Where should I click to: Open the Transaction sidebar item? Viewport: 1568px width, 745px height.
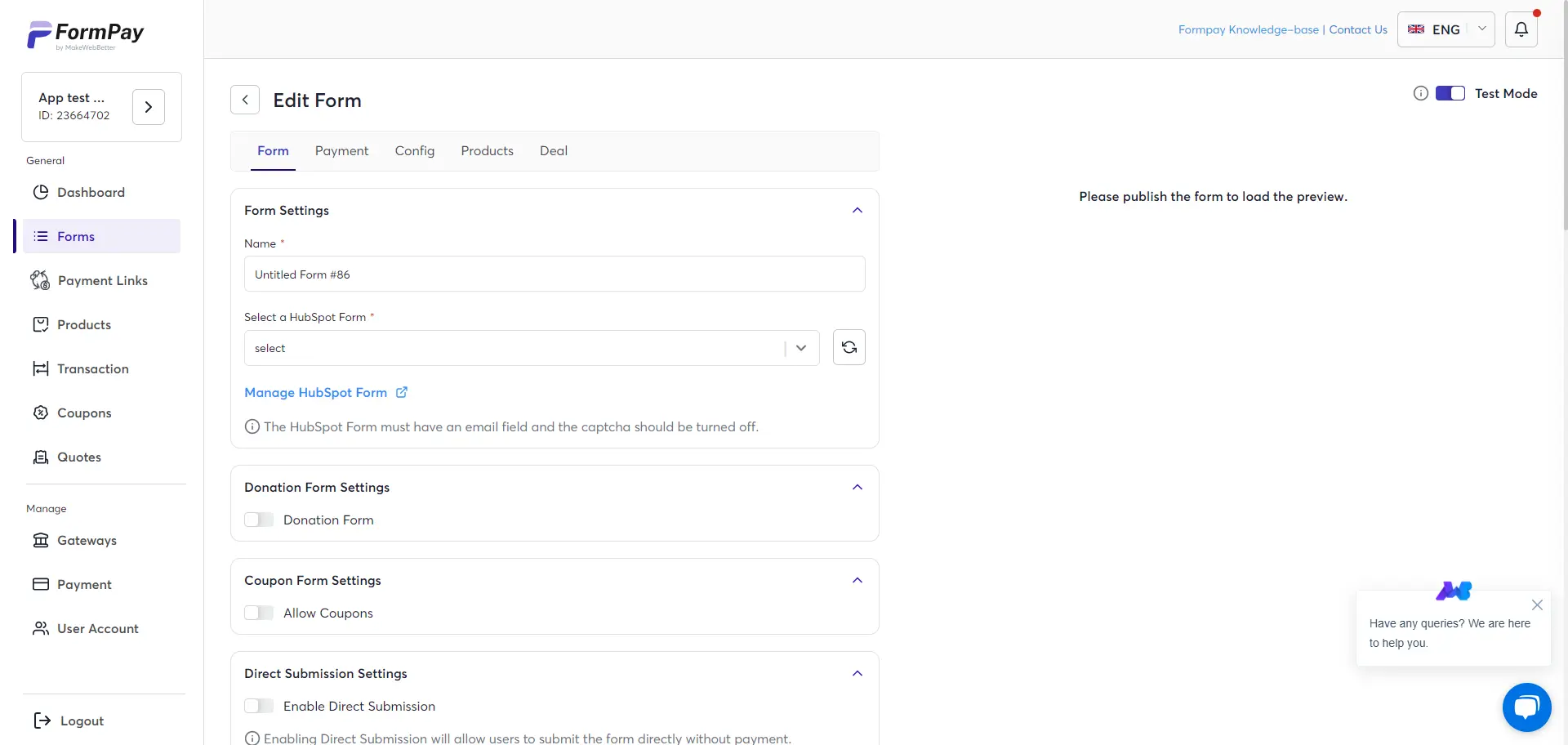pos(93,368)
